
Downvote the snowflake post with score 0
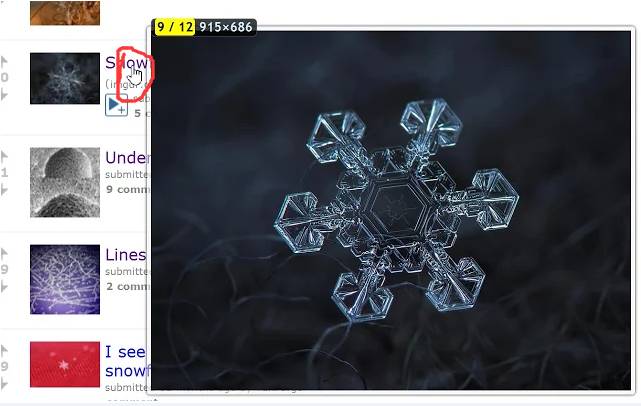4,95
